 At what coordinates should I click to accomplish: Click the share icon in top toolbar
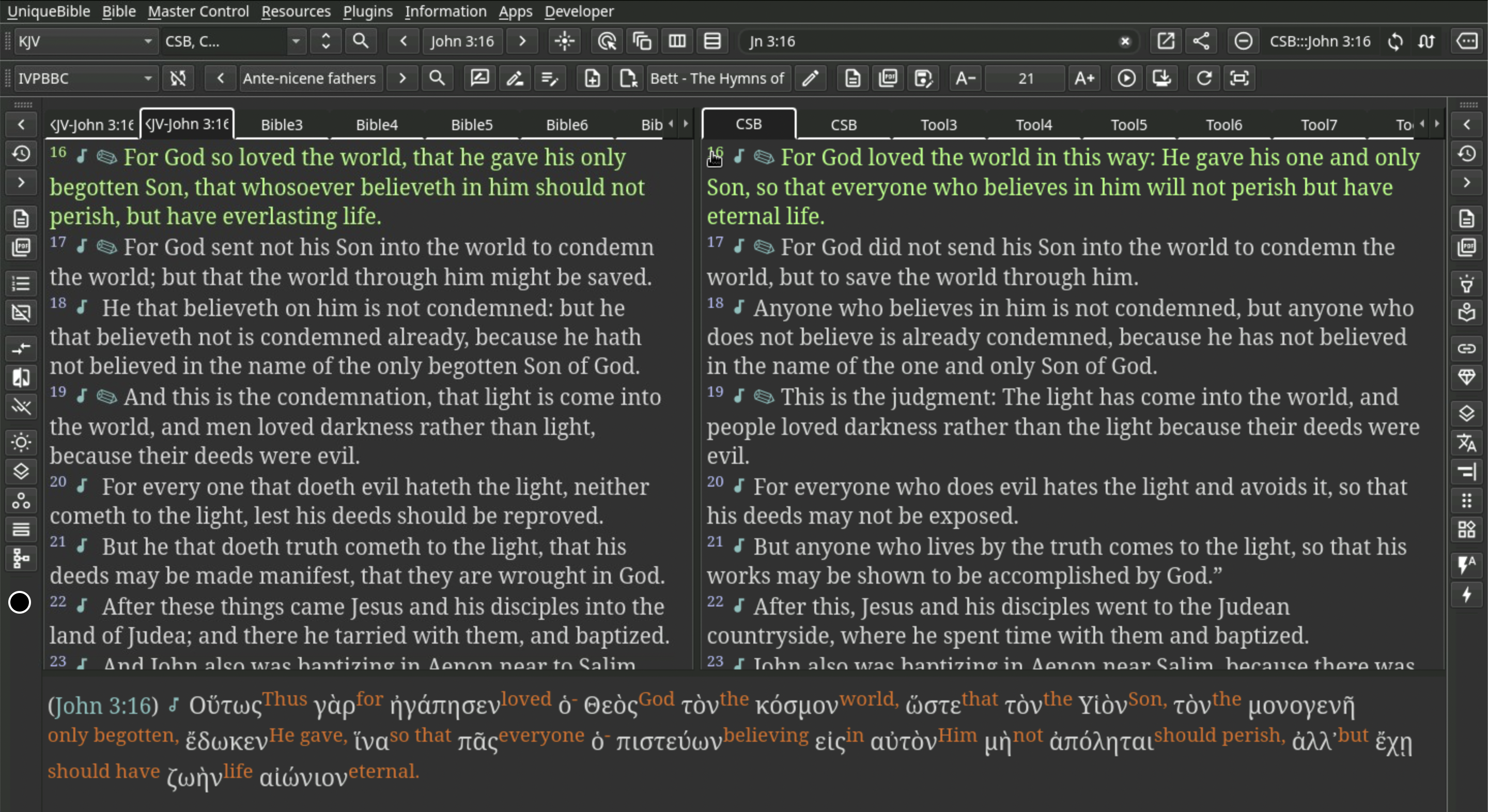tap(1201, 41)
